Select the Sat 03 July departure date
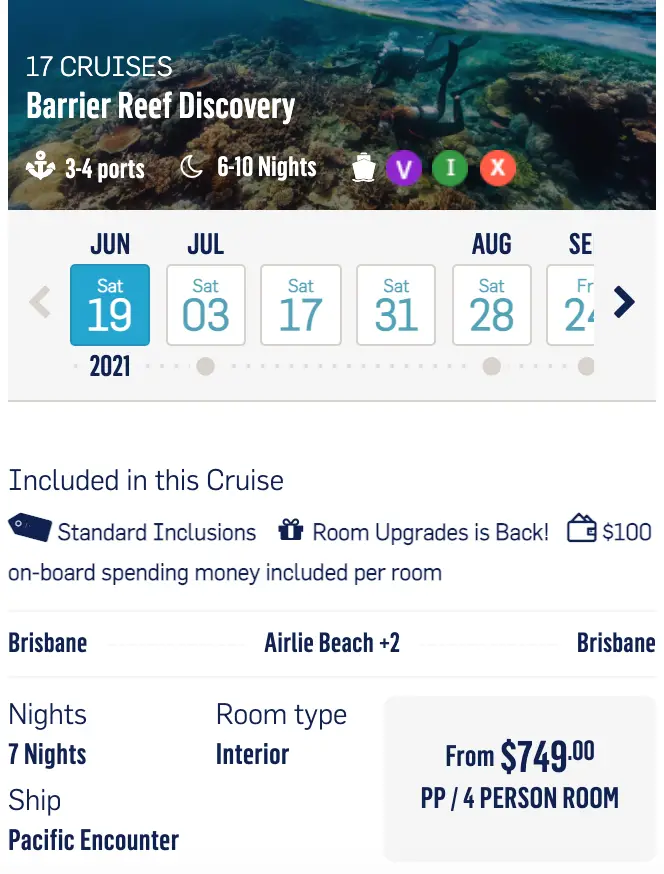The width and height of the screenshot is (664, 874). tap(206, 305)
